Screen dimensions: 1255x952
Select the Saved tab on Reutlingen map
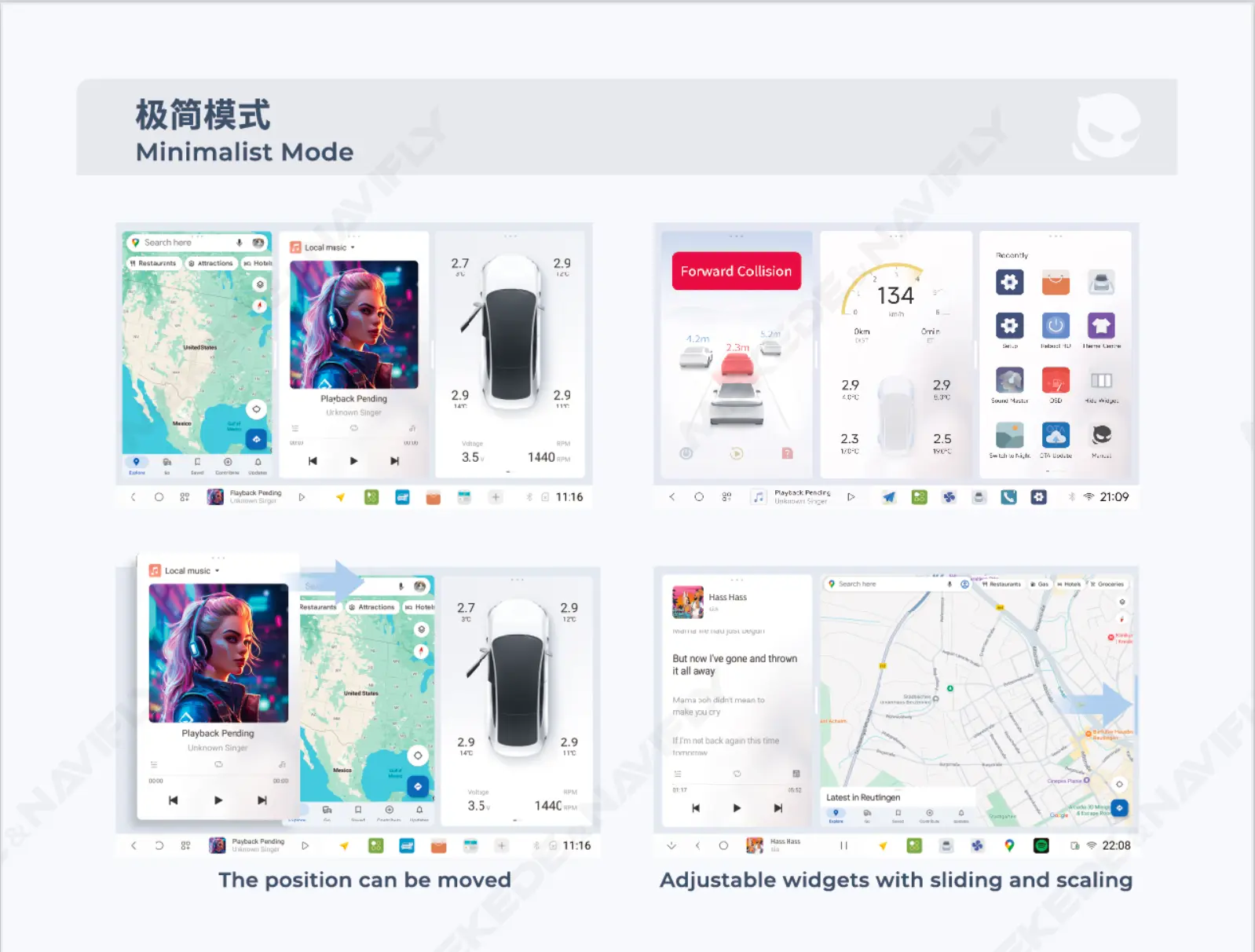click(x=898, y=815)
